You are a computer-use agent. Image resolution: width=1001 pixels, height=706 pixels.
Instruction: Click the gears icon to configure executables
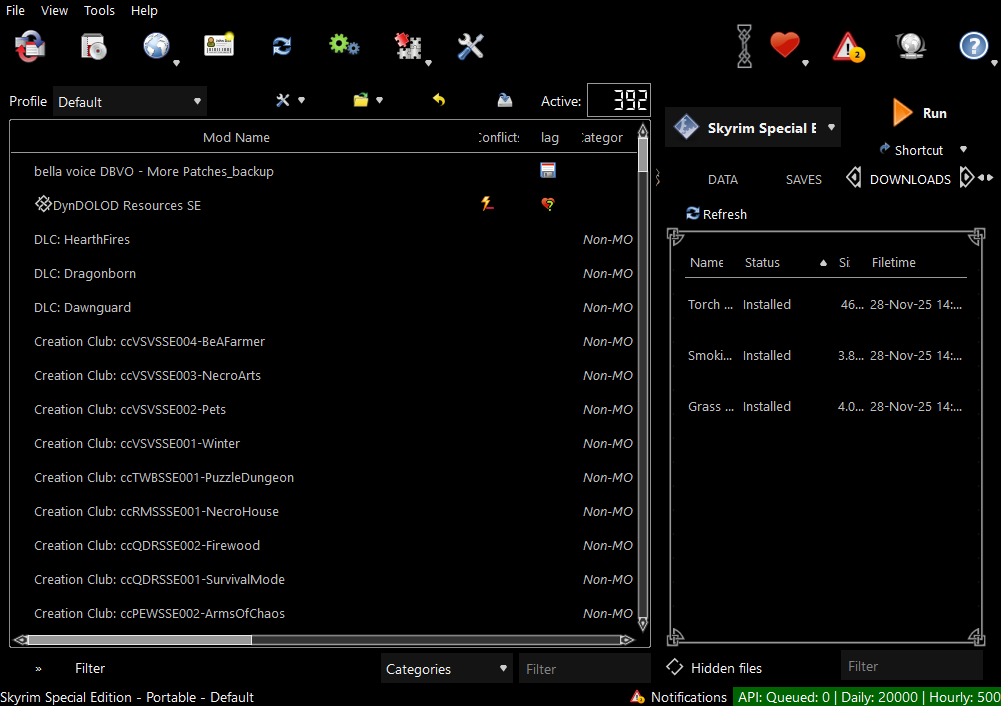tap(344, 46)
